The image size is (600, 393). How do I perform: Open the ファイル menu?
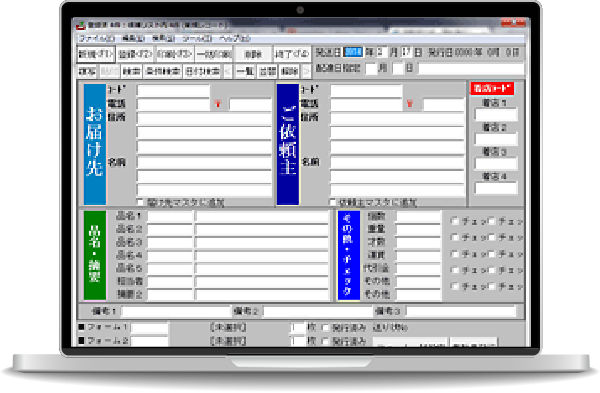pyautogui.click(x=97, y=39)
